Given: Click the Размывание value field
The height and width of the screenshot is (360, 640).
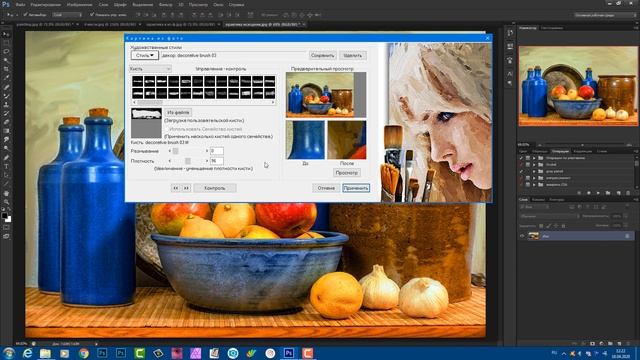Looking at the screenshot, I should [x=217, y=151].
